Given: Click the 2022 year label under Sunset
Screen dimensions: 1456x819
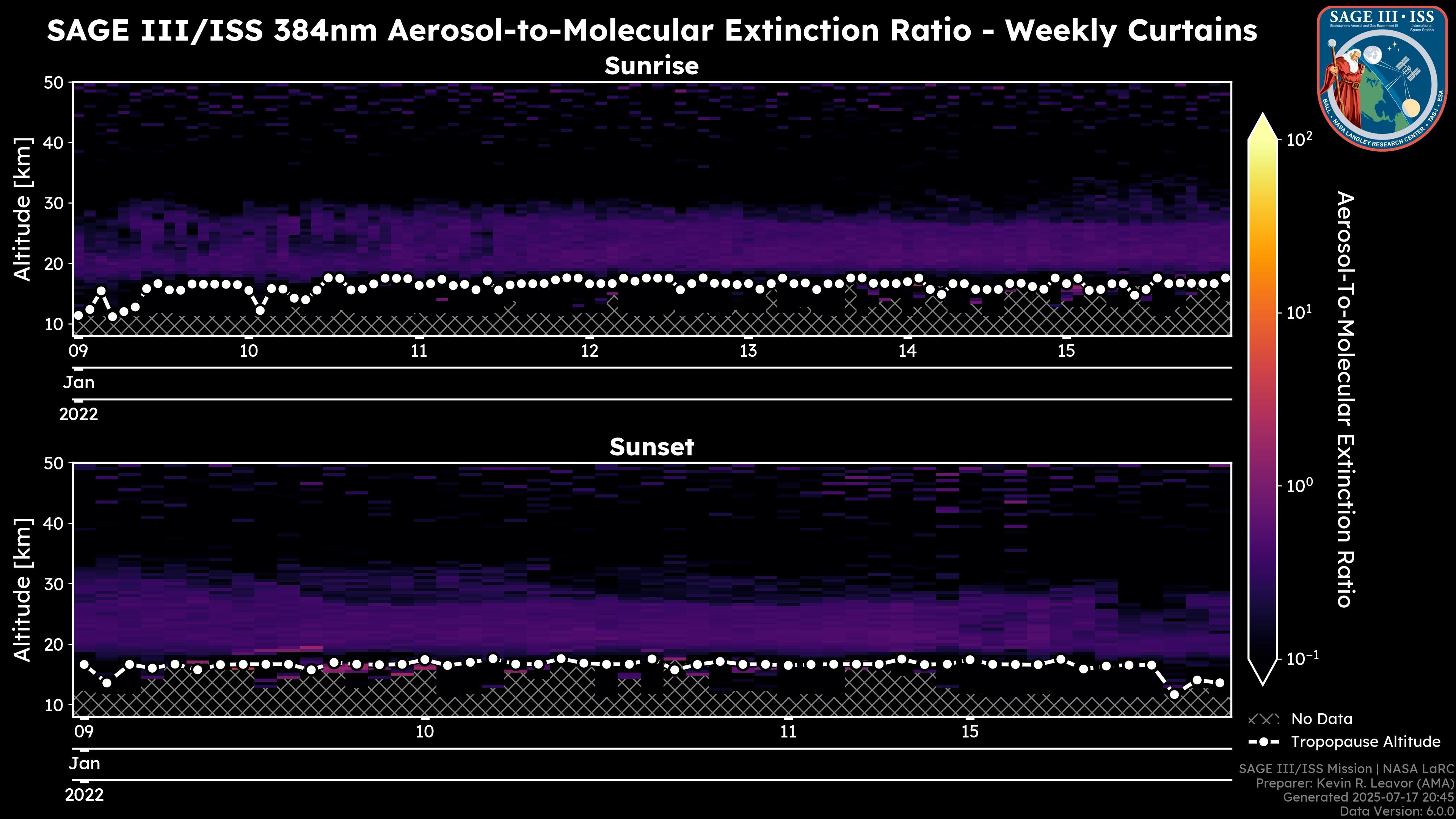Looking at the screenshot, I should 84,795.
